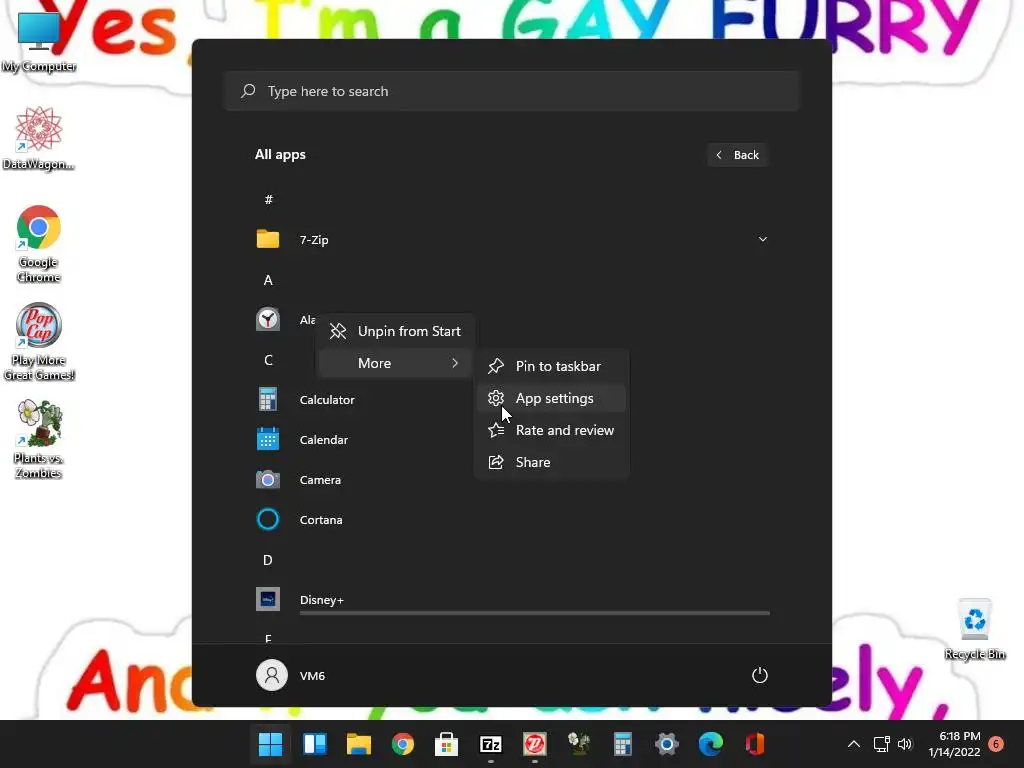Open volume tray icon
Image resolution: width=1024 pixels, height=768 pixels.
click(905, 744)
